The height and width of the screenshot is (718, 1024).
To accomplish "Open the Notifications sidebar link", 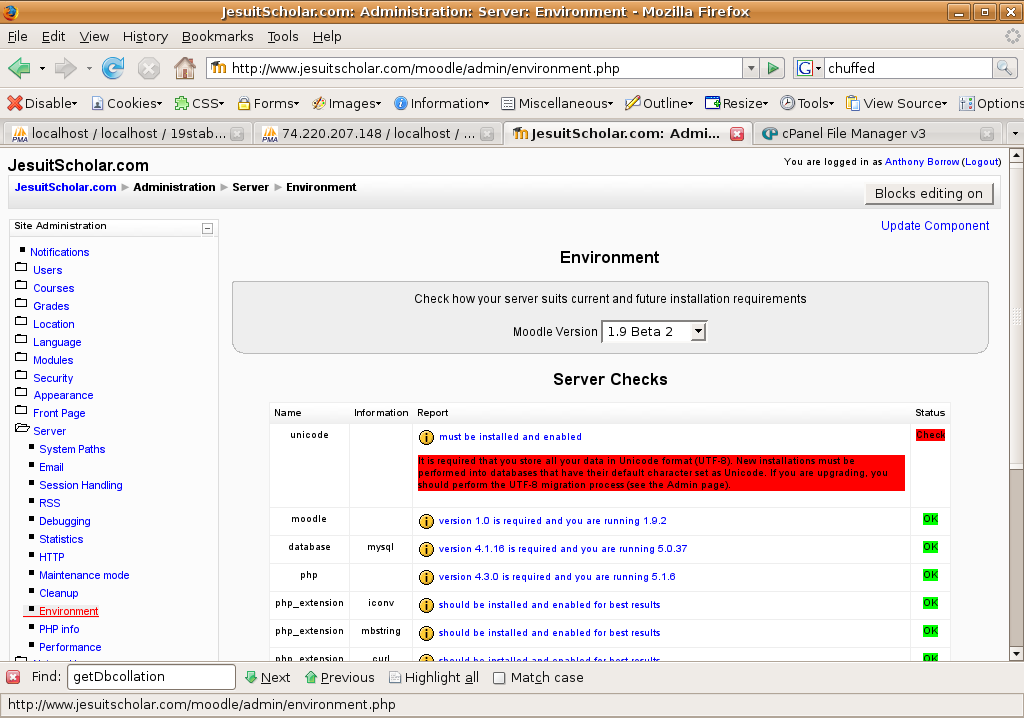I will point(59,252).
